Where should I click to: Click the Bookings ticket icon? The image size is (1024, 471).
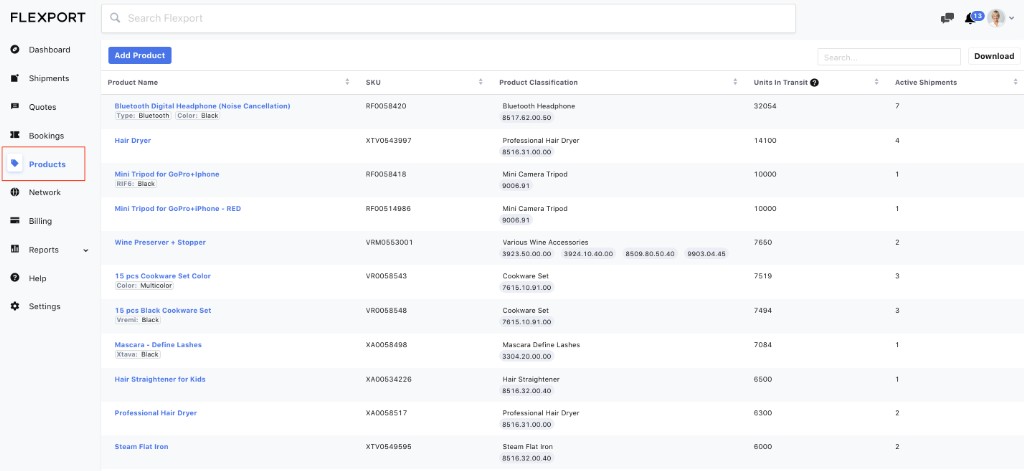click(15, 135)
